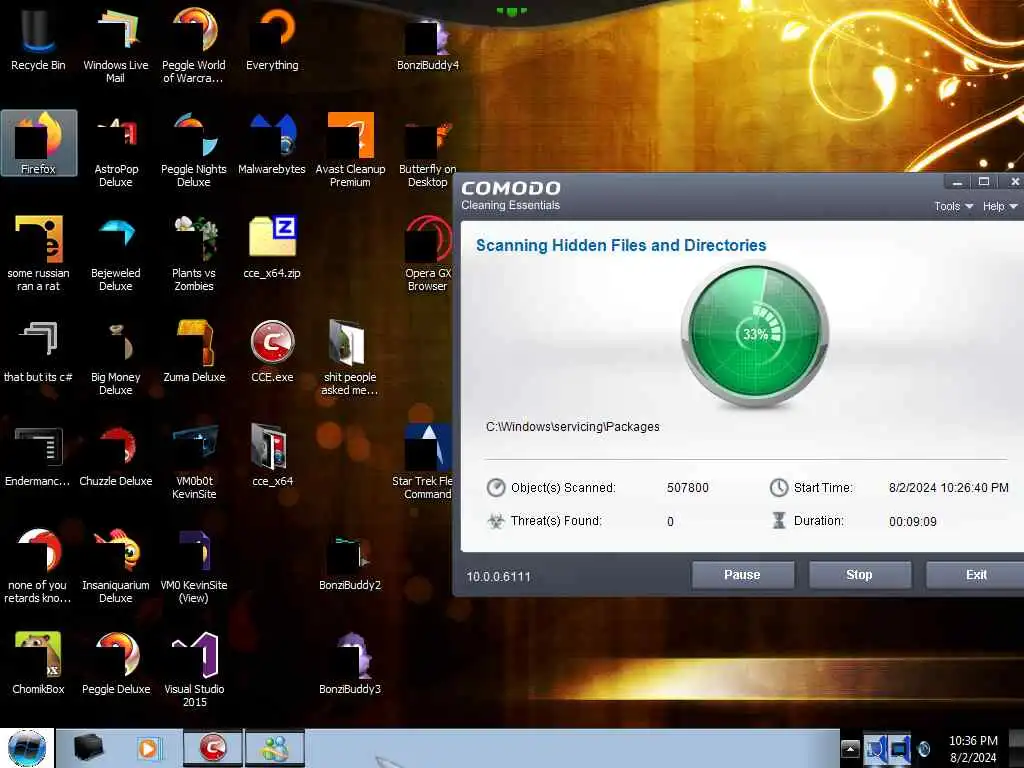Stop the running Comodo scan

(859, 575)
